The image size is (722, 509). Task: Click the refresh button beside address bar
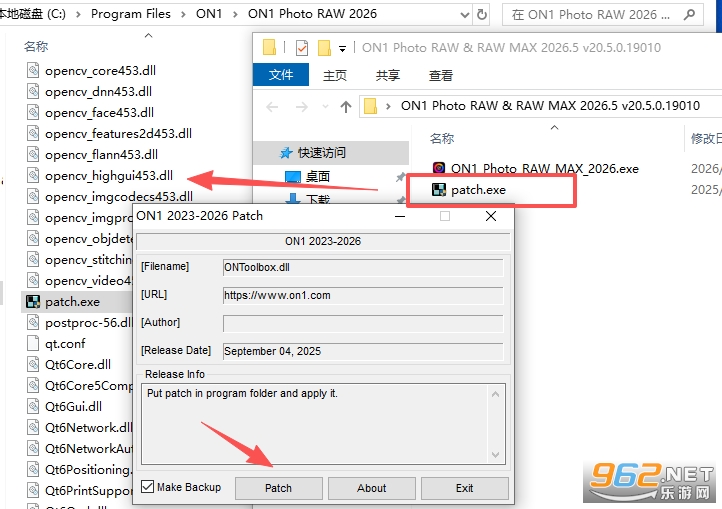coord(482,15)
